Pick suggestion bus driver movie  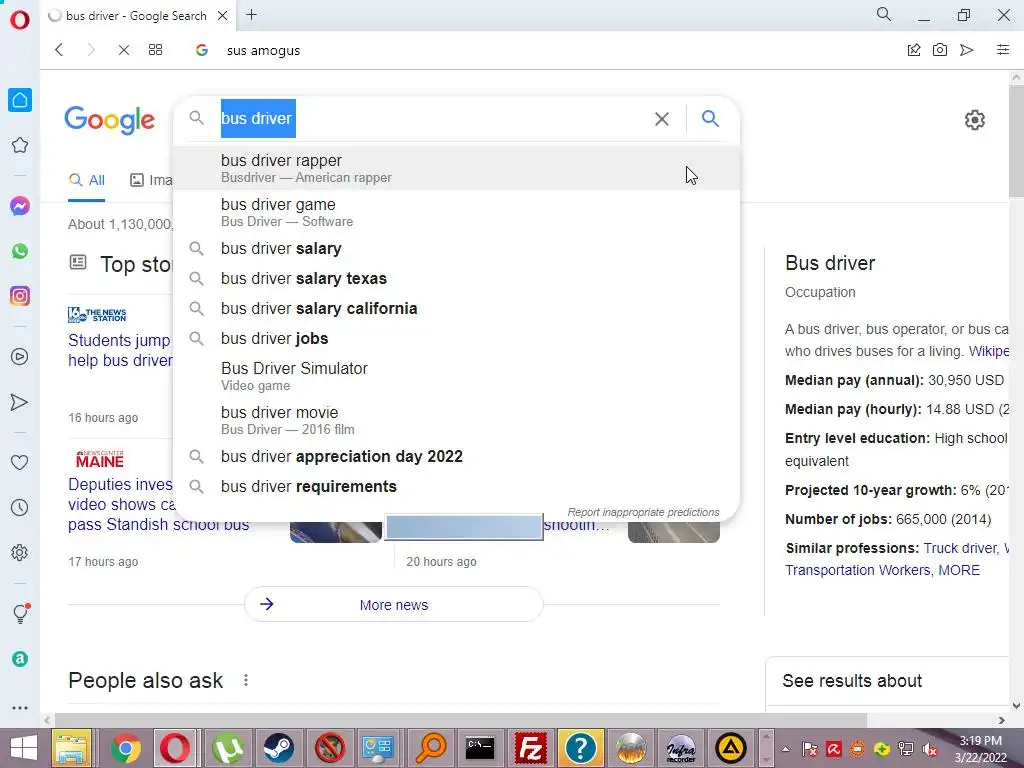tap(456, 421)
